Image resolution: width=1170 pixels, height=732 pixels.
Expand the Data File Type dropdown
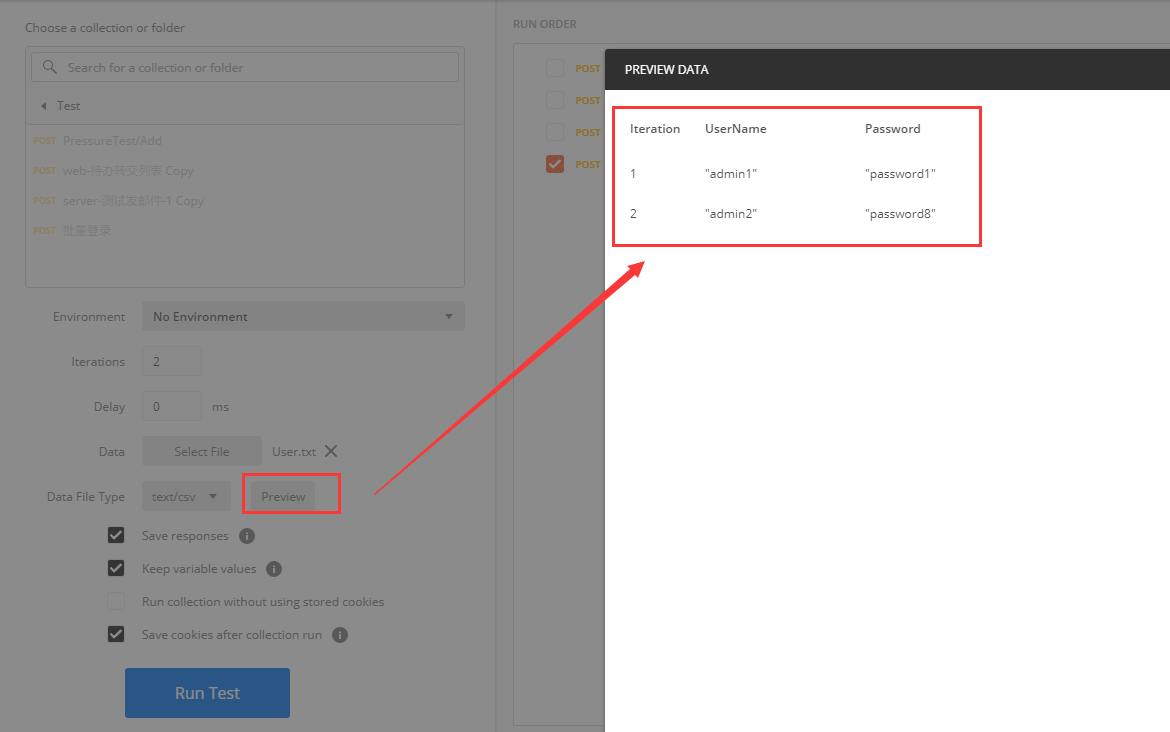point(186,497)
